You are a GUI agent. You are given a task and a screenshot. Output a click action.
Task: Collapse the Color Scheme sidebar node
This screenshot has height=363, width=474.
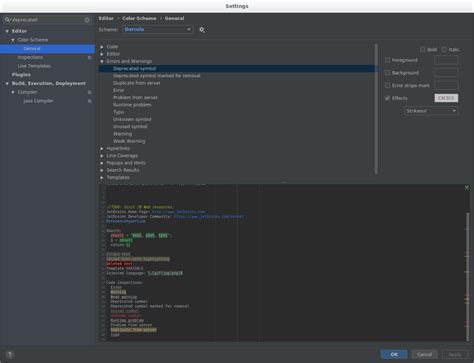pos(13,40)
